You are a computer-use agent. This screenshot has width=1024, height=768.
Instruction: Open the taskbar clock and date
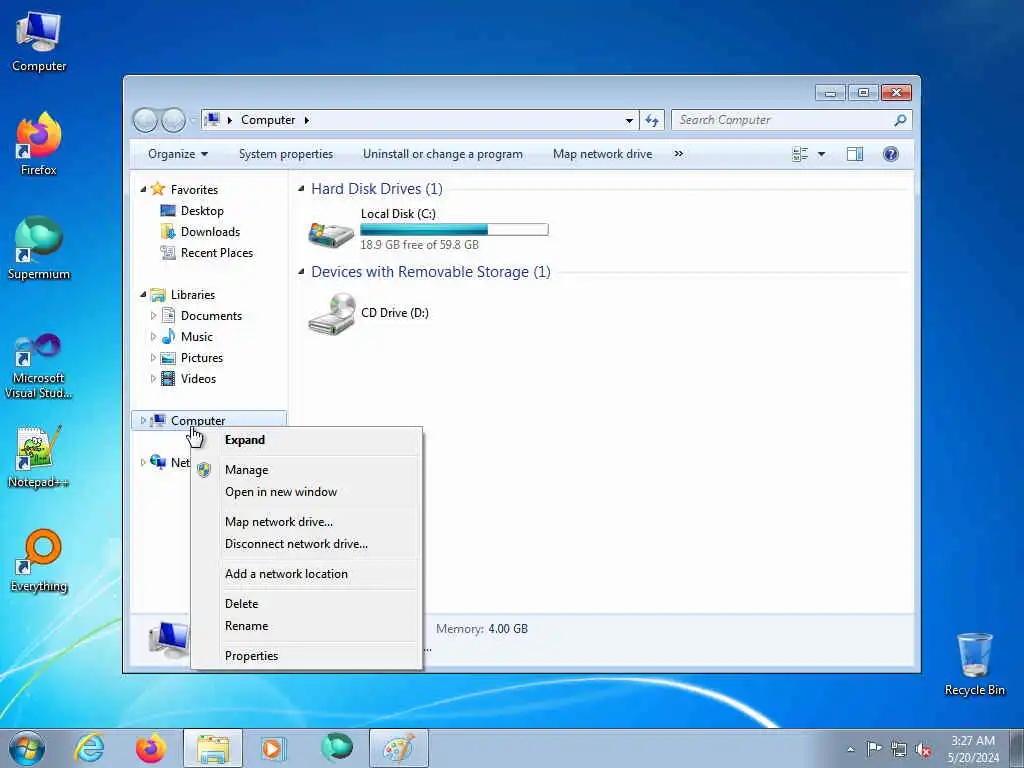click(972, 749)
